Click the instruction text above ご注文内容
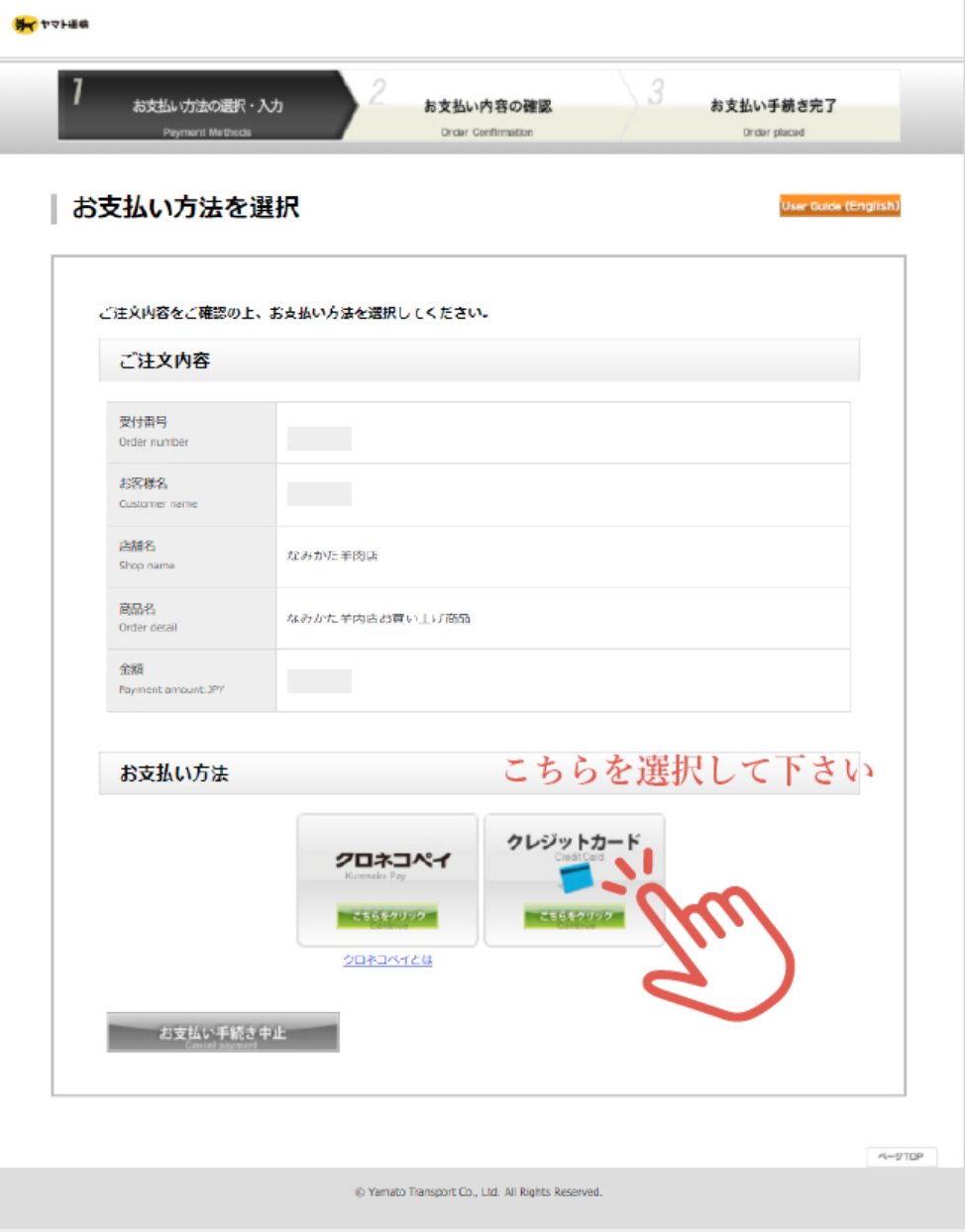 click(293, 313)
